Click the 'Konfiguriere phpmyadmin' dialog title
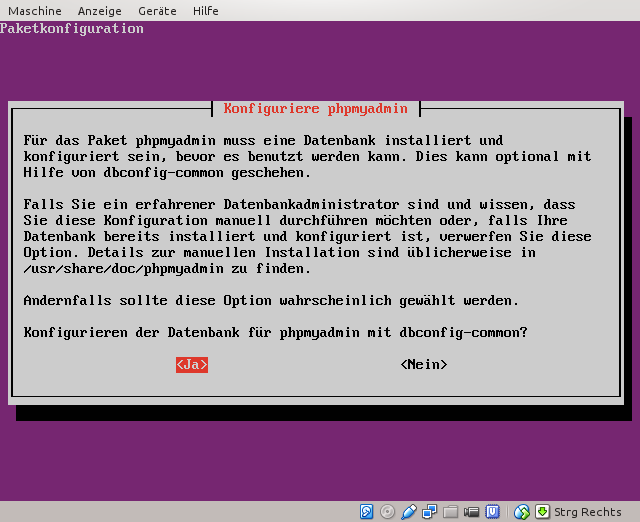This screenshot has width=640, height=522. pyautogui.click(x=316, y=109)
